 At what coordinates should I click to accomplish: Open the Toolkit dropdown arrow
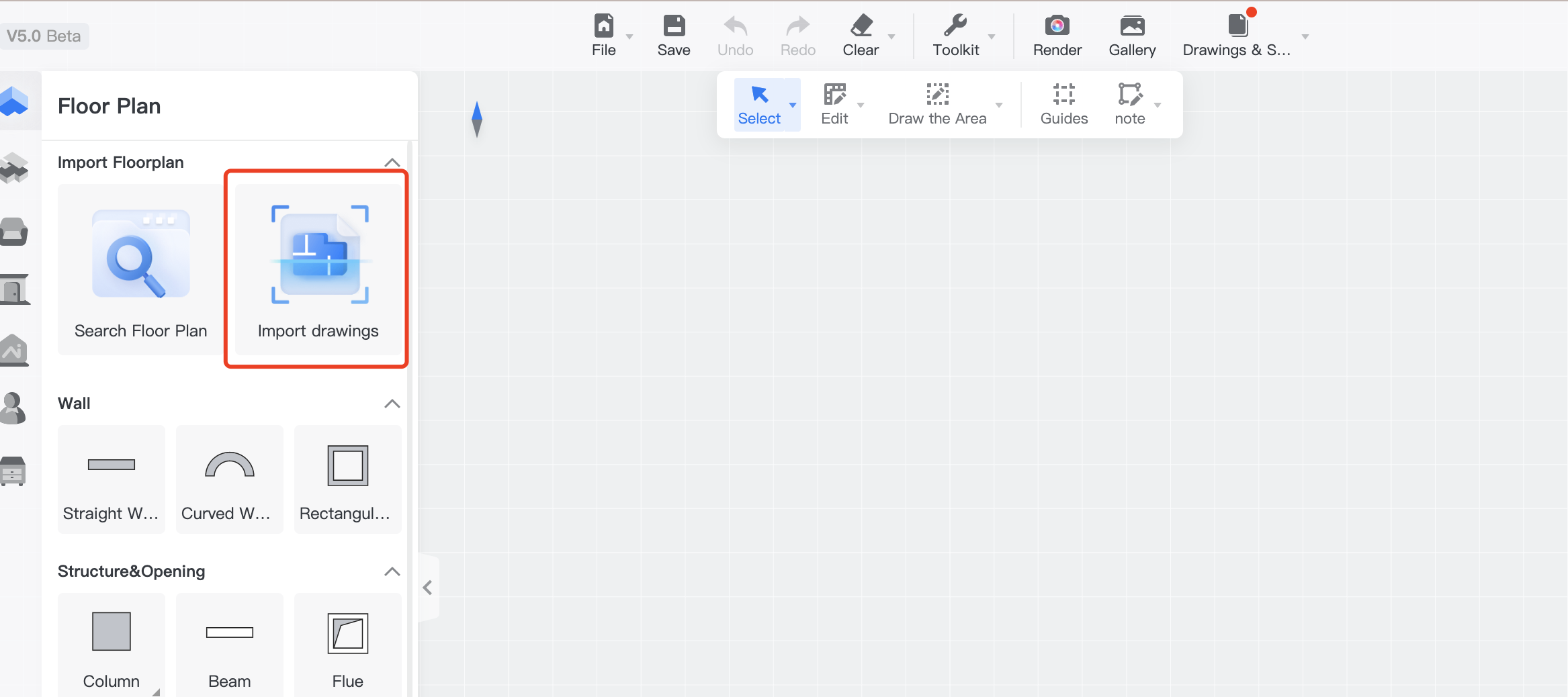(992, 37)
